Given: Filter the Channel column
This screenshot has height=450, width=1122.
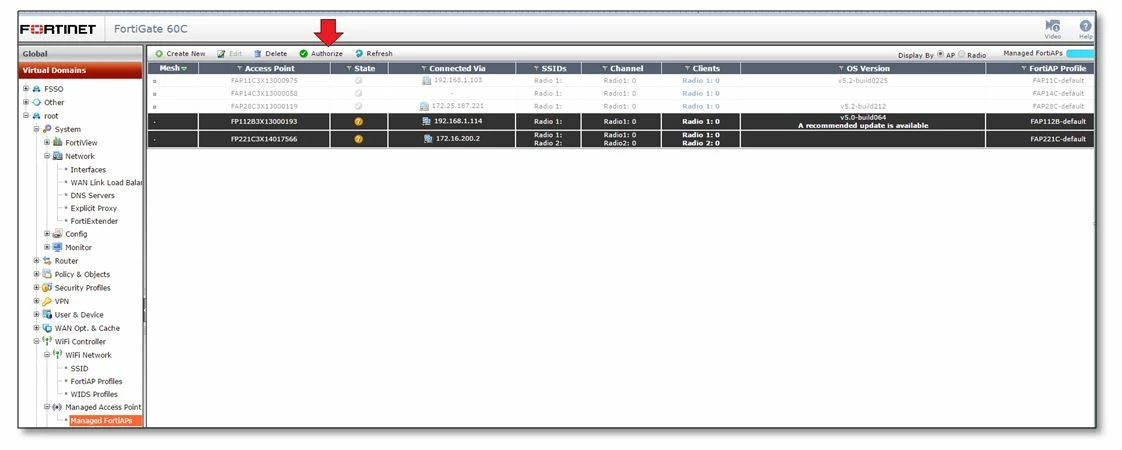Looking at the screenshot, I should (x=605, y=69).
